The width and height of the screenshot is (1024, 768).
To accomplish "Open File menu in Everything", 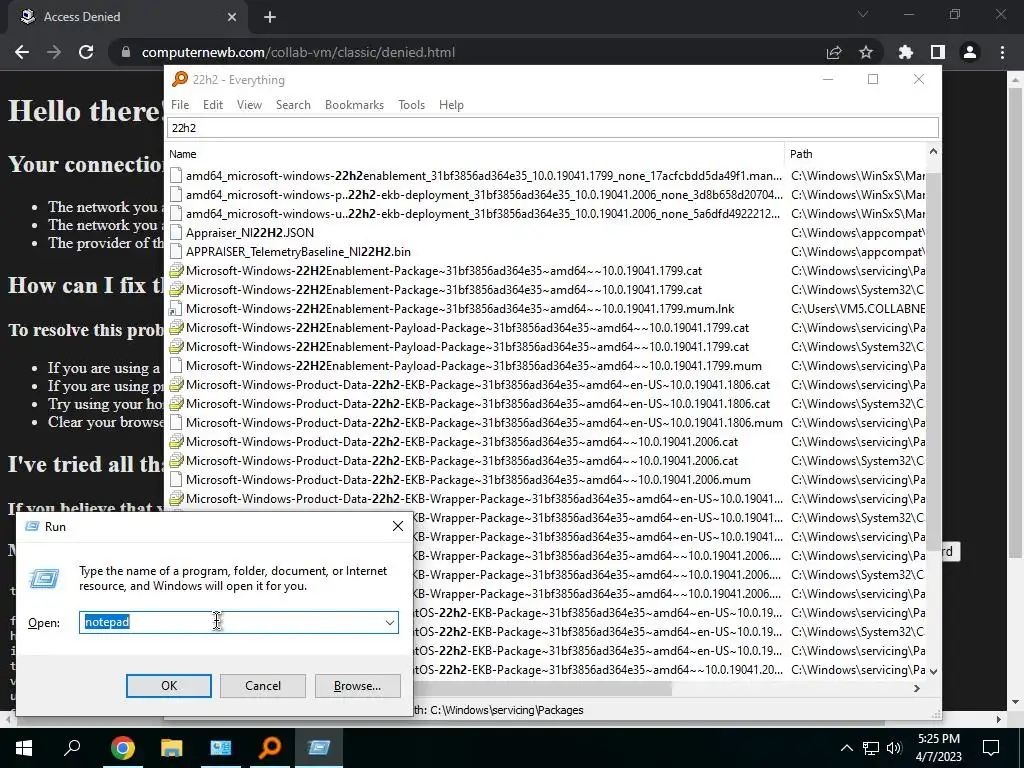I will (180, 104).
